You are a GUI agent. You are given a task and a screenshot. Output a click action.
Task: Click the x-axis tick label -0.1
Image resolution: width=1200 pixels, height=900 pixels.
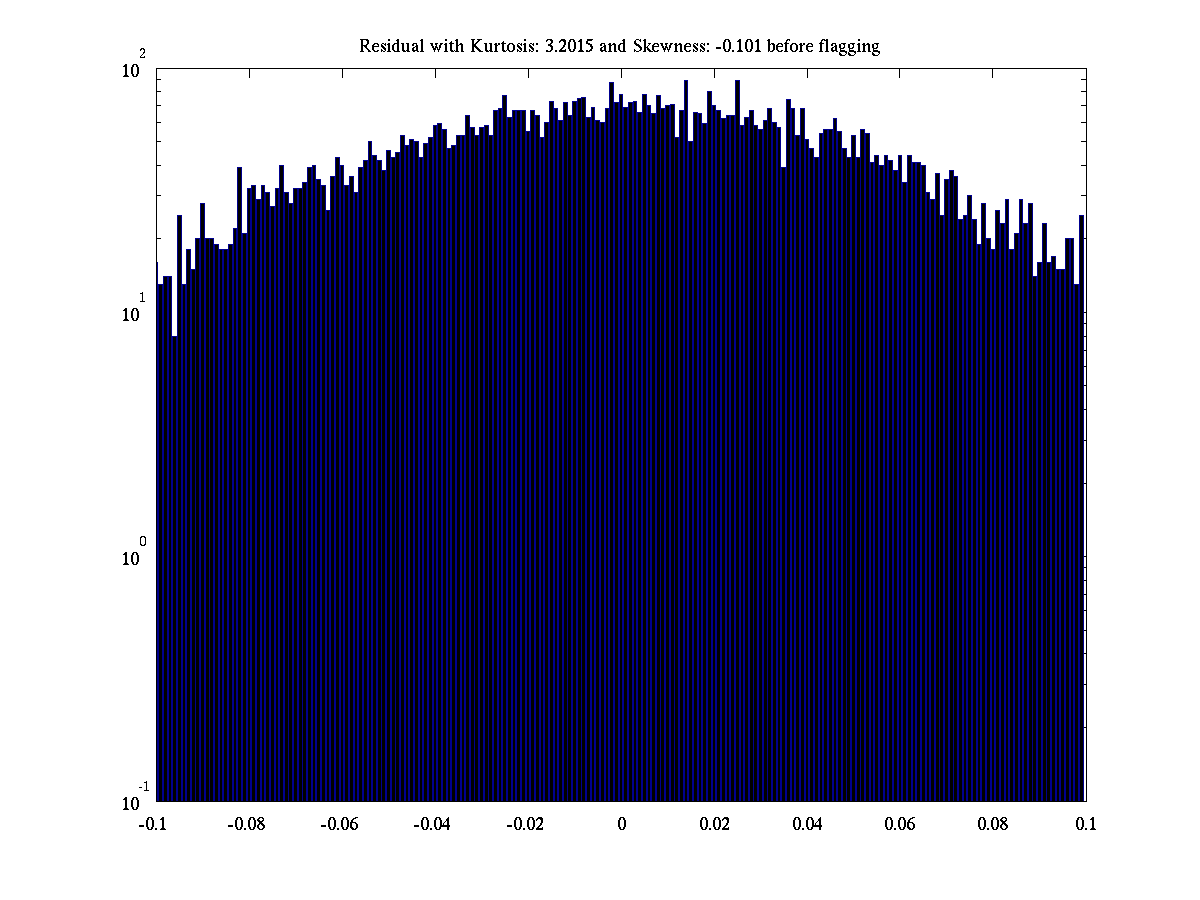[x=153, y=825]
